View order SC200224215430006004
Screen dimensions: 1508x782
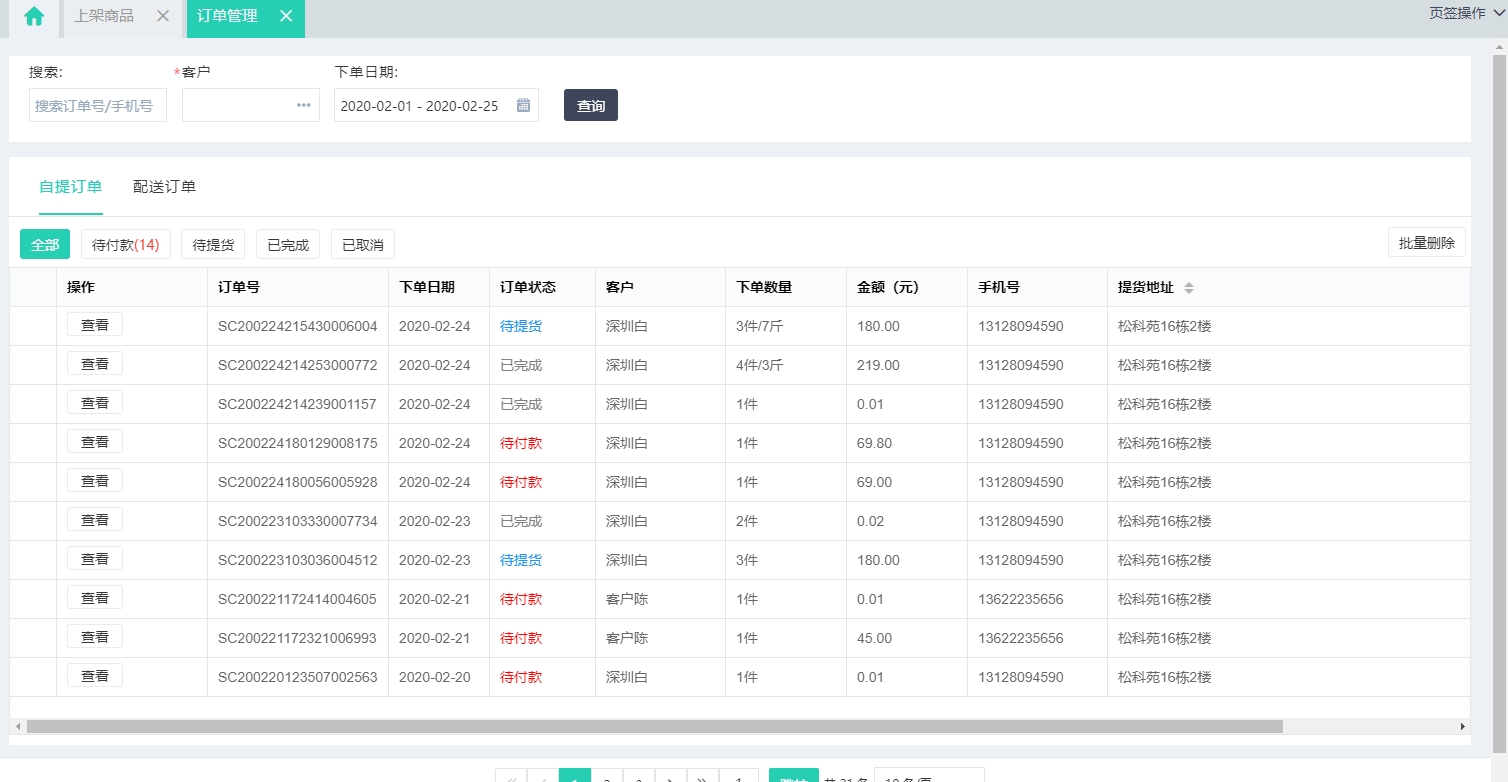click(x=95, y=324)
